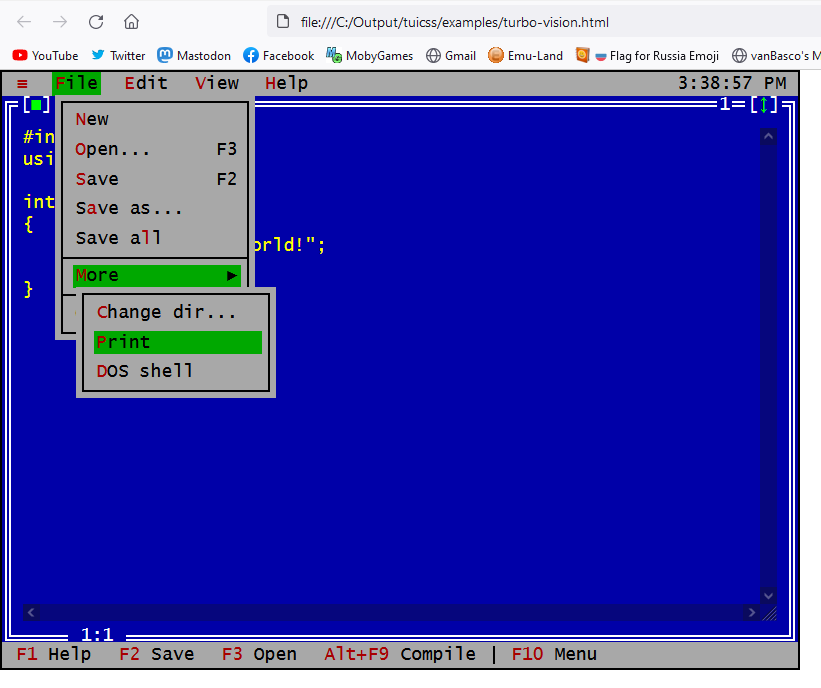Open the Edit menu
Image resolution: width=821 pixels, height=688 pixels.
coord(146,83)
